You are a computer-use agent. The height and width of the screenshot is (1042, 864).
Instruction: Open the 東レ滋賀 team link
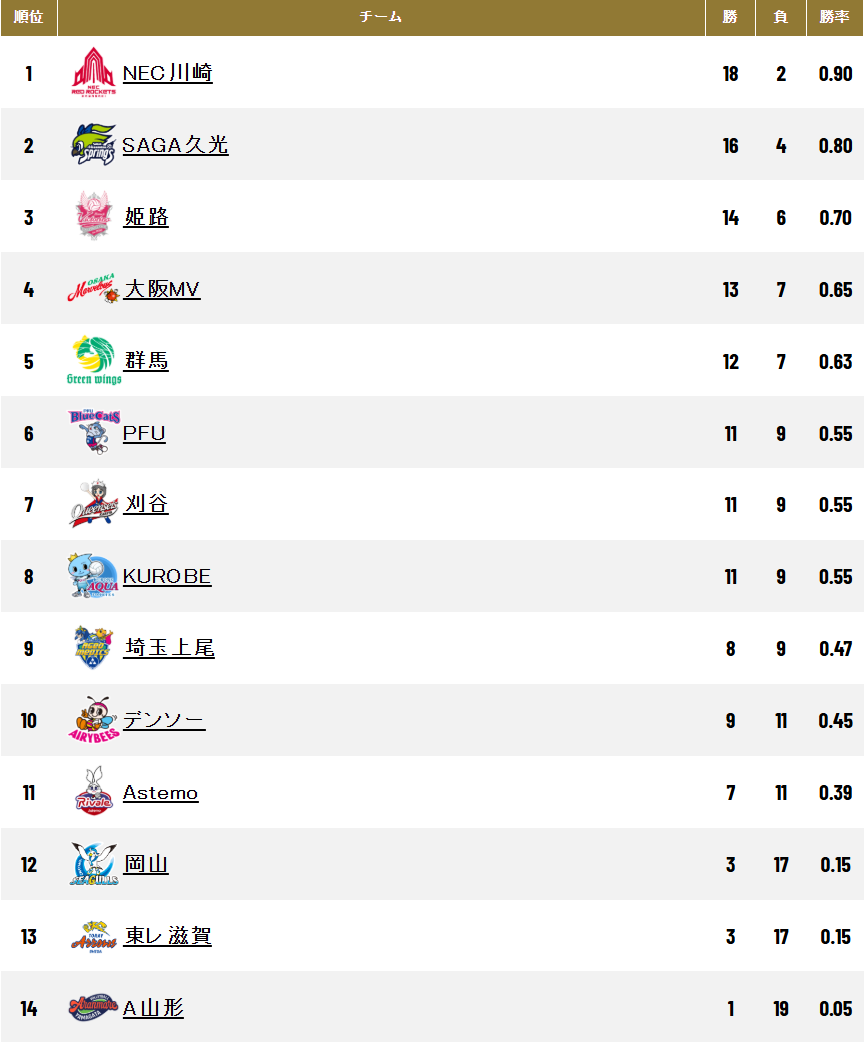(168, 936)
